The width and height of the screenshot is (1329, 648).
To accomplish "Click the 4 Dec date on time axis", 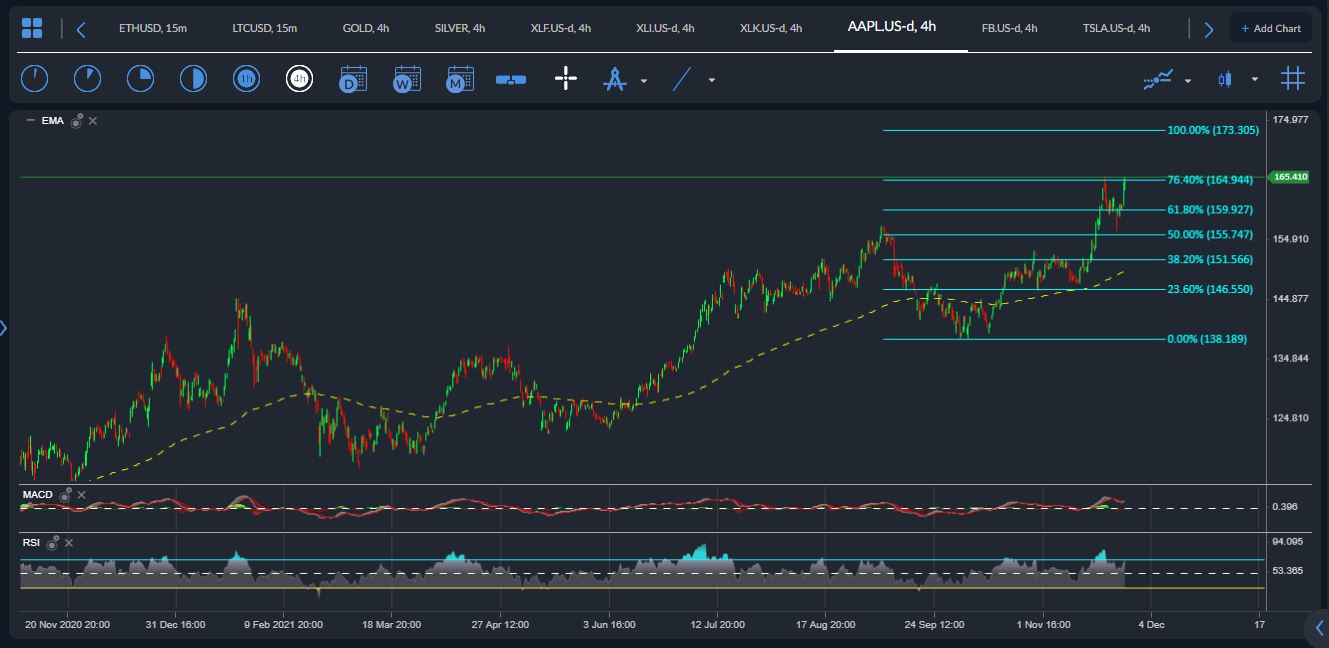I will [x=1151, y=625].
